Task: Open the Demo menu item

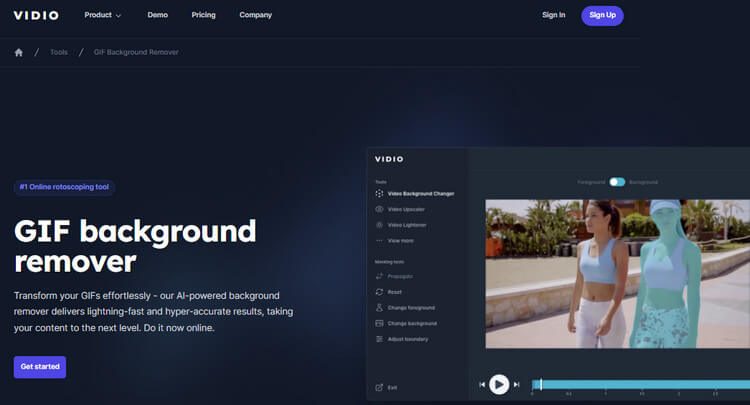Action: pyautogui.click(x=157, y=15)
